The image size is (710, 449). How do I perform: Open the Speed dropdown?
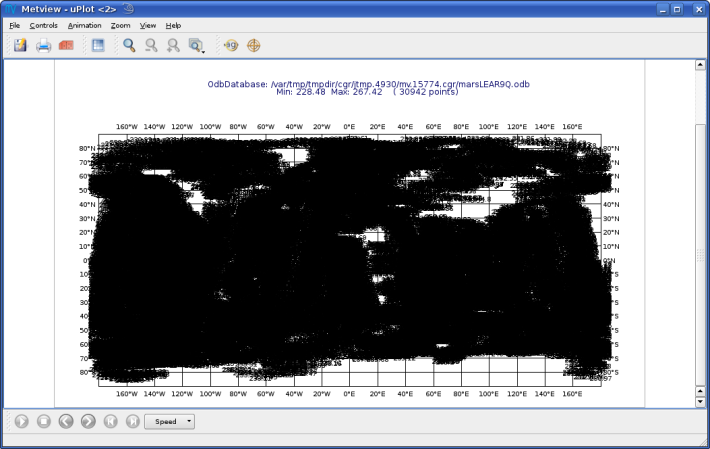click(169, 421)
